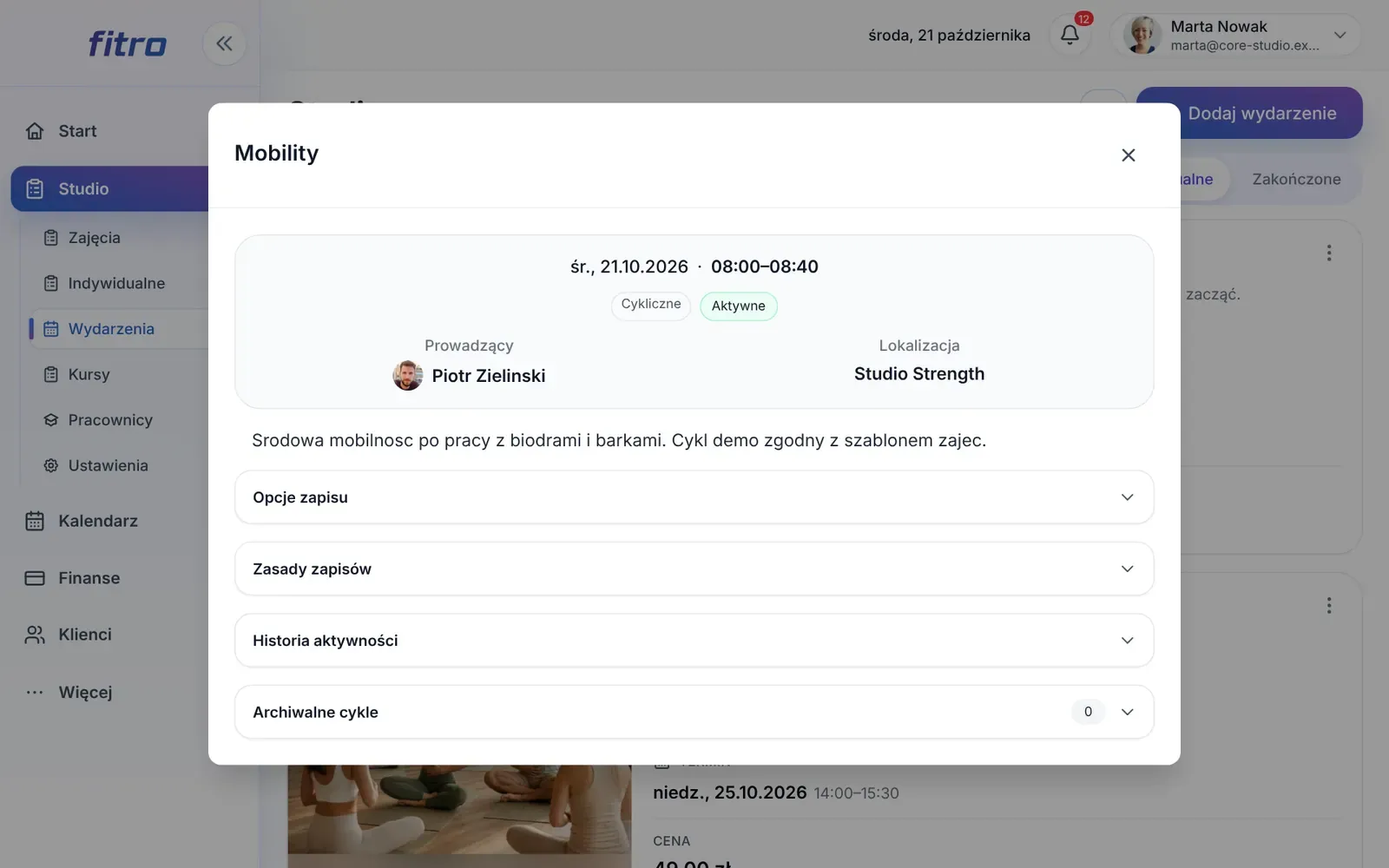Open the first event card's three-dot menu
This screenshot has width=1389, height=868.
tap(1328, 253)
